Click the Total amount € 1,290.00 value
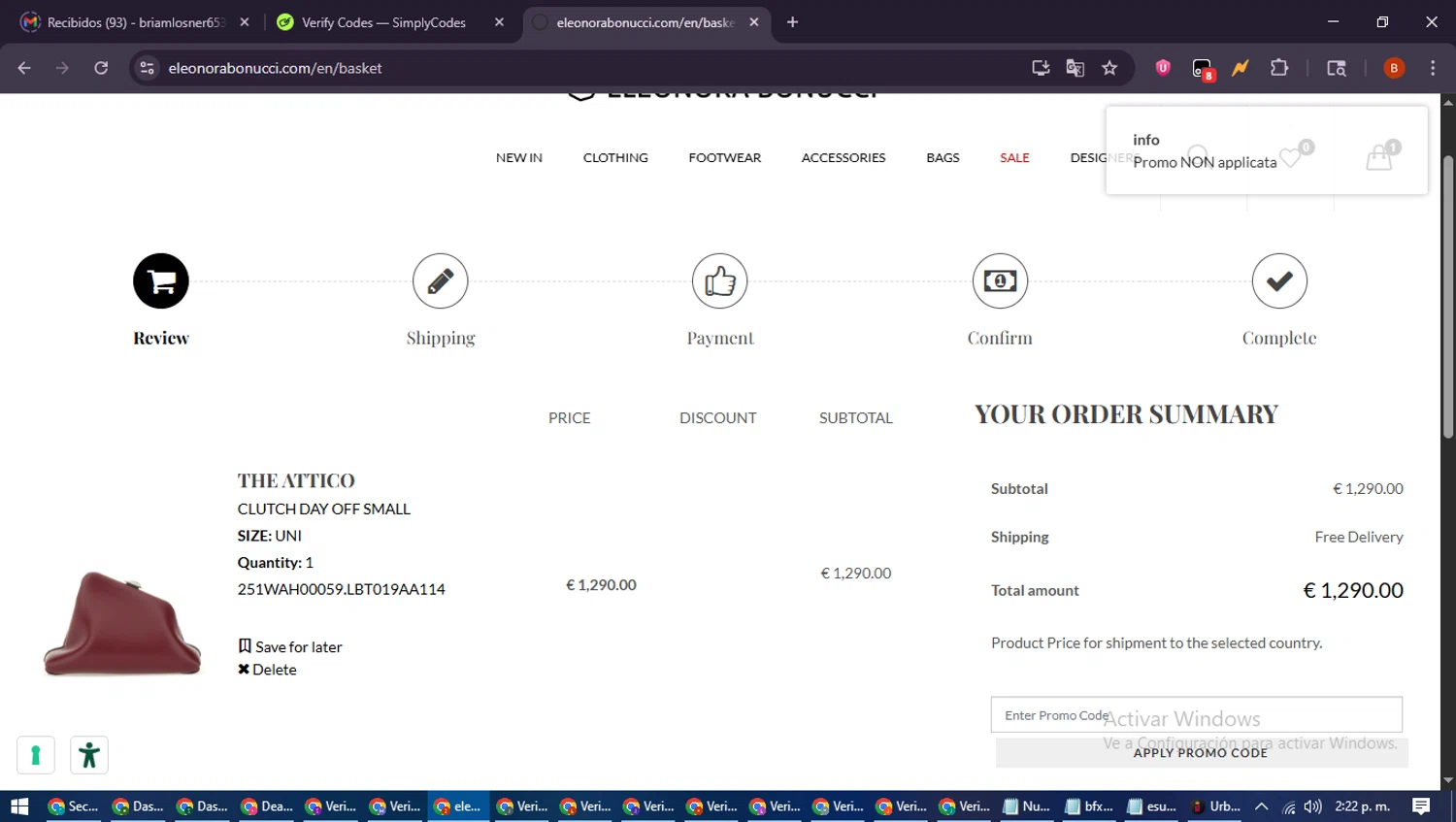Viewport: 1456px width, 822px height. tap(1353, 590)
